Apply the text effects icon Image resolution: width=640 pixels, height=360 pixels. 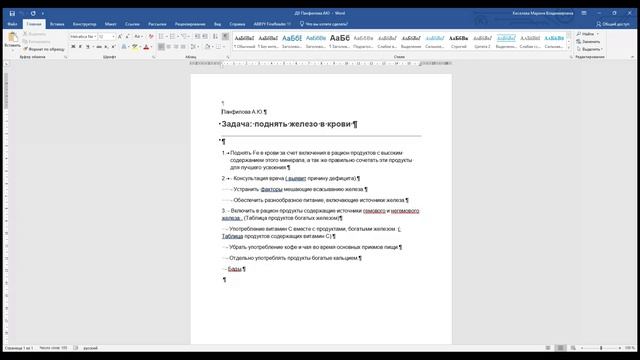125,47
